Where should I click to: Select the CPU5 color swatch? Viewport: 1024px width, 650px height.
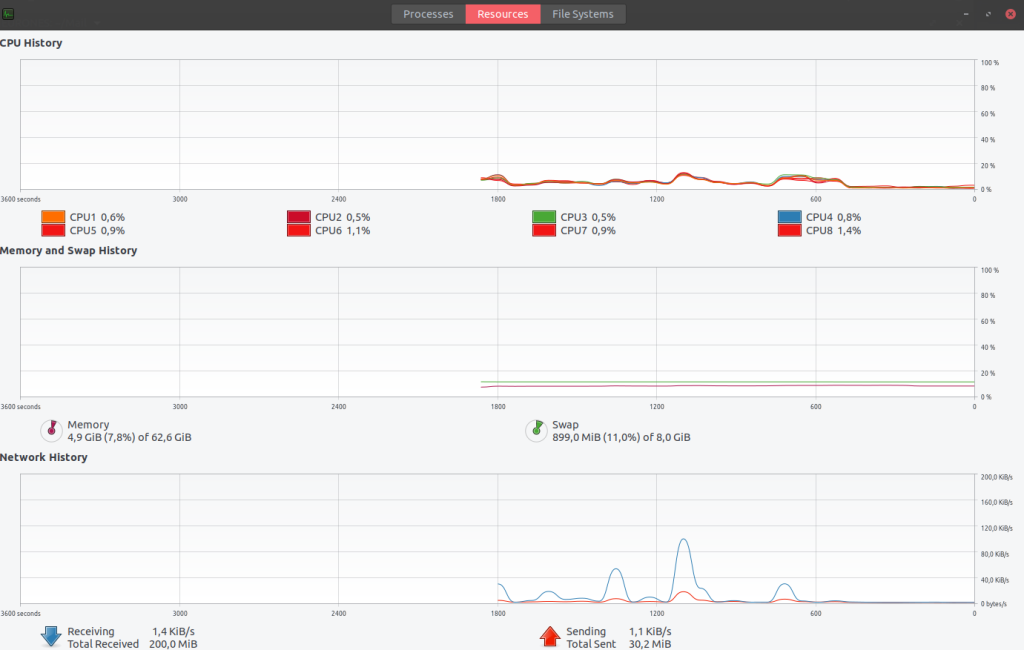tap(53, 231)
